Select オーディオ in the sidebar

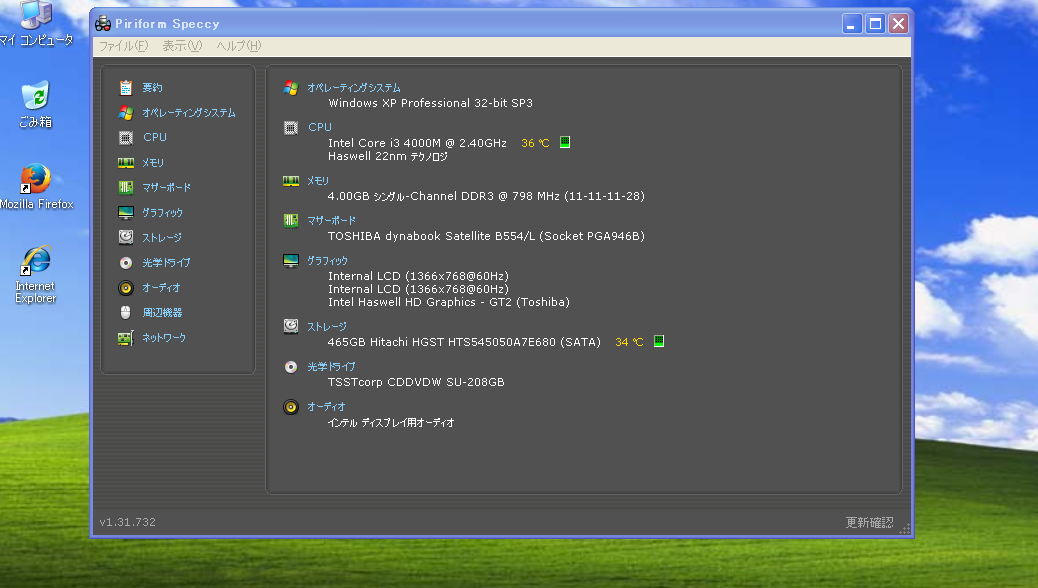(x=161, y=288)
